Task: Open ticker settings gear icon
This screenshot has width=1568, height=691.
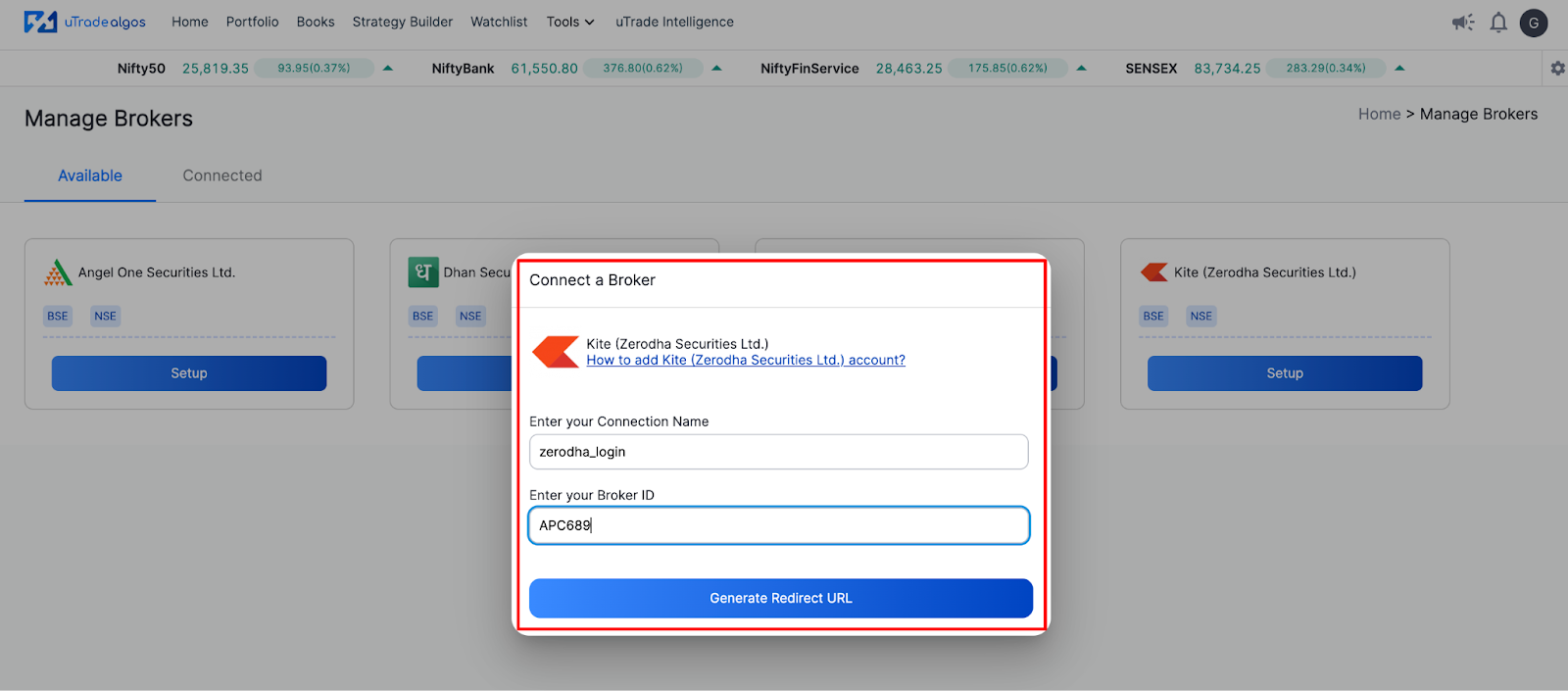Action: point(1557,69)
